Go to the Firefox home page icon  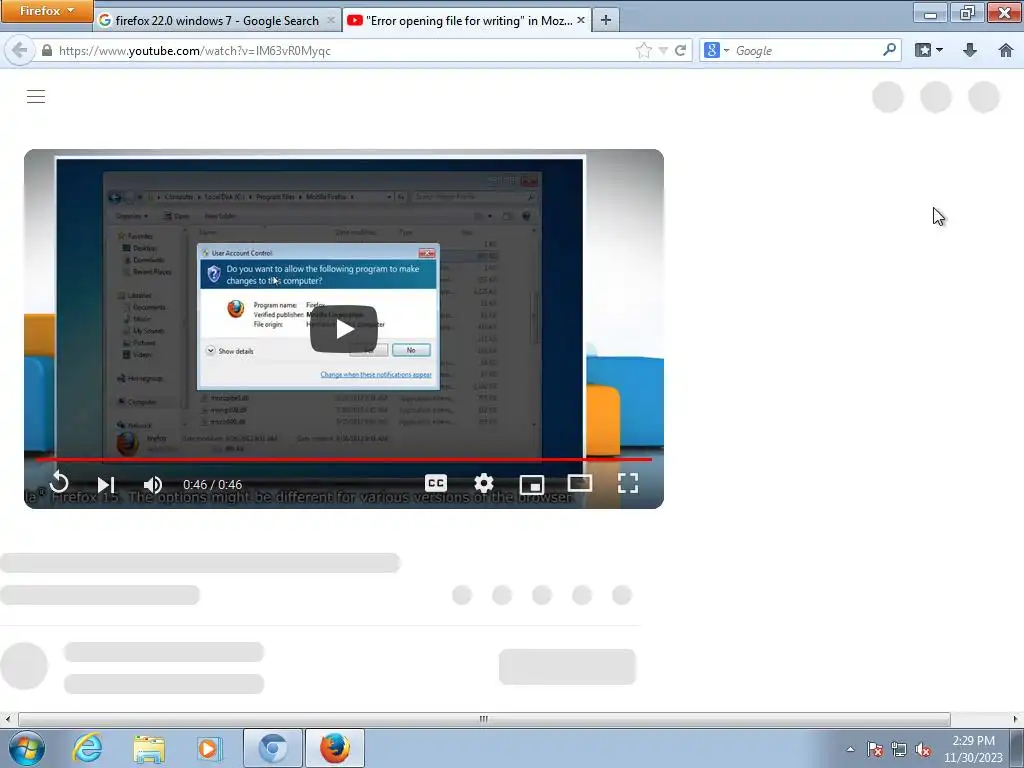pos(1006,50)
